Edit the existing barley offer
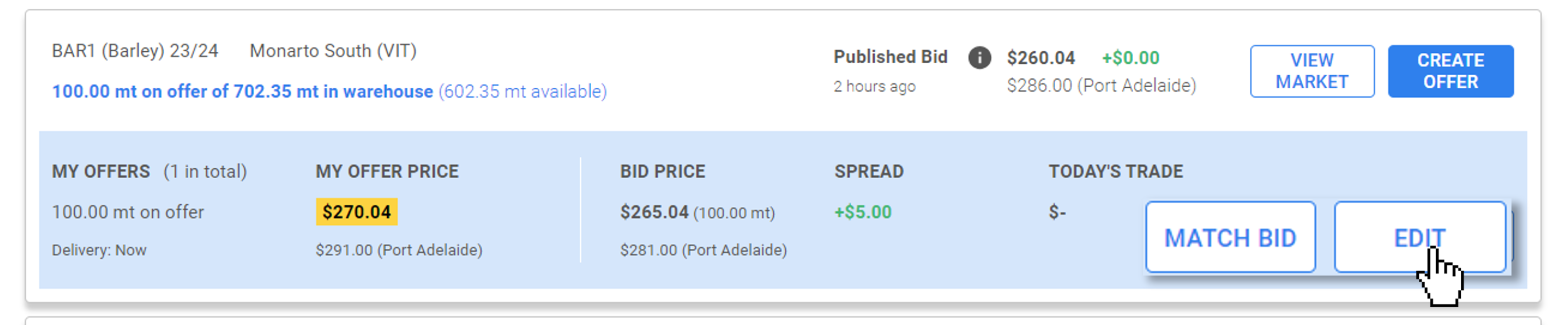This screenshot has width=1568, height=325. pos(1419,238)
